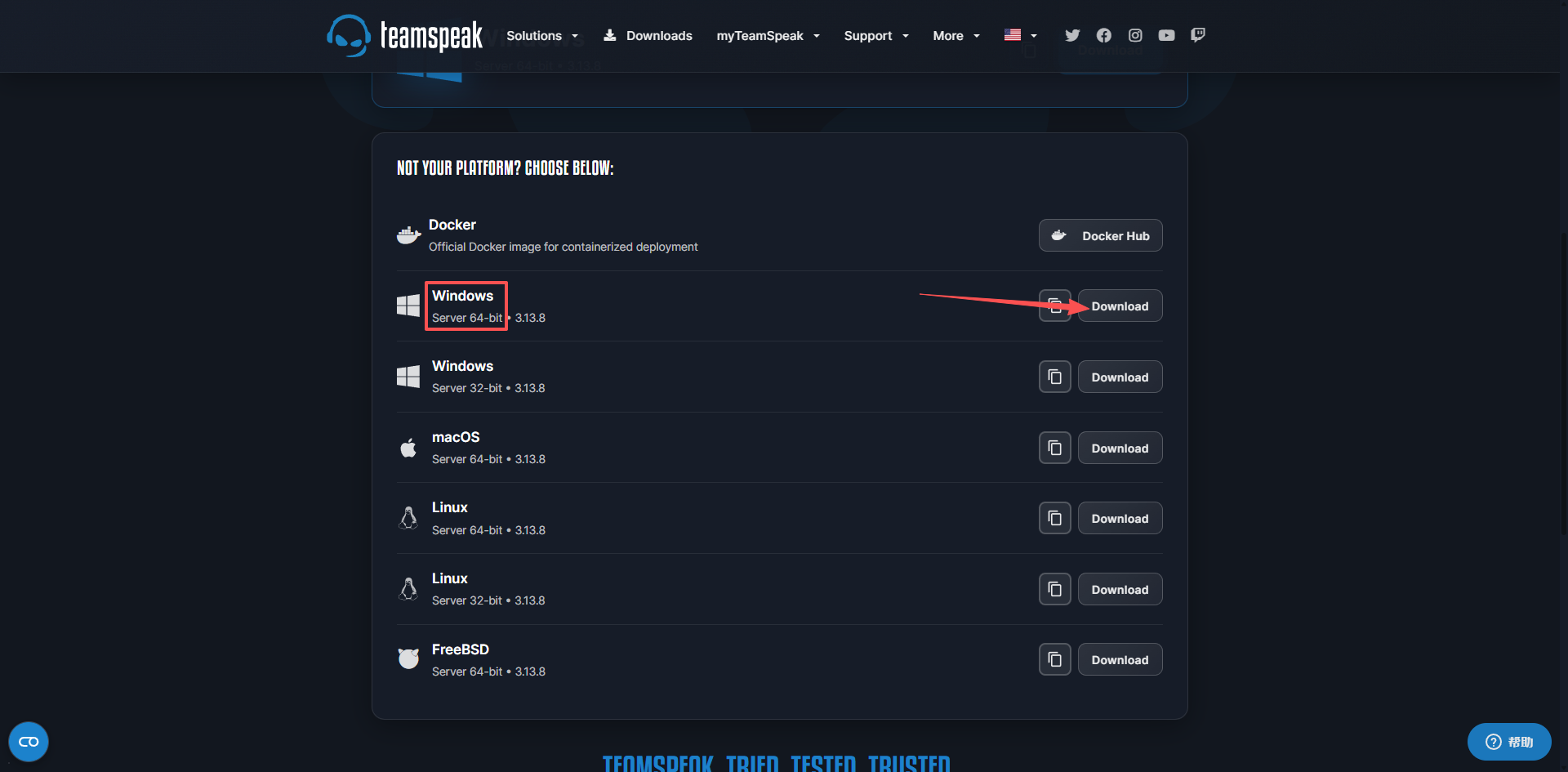This screenshot has width=1568, height=772.
Task: Copy link for FreeBSD Server 64-bit
Action: tap(1054, 659)
